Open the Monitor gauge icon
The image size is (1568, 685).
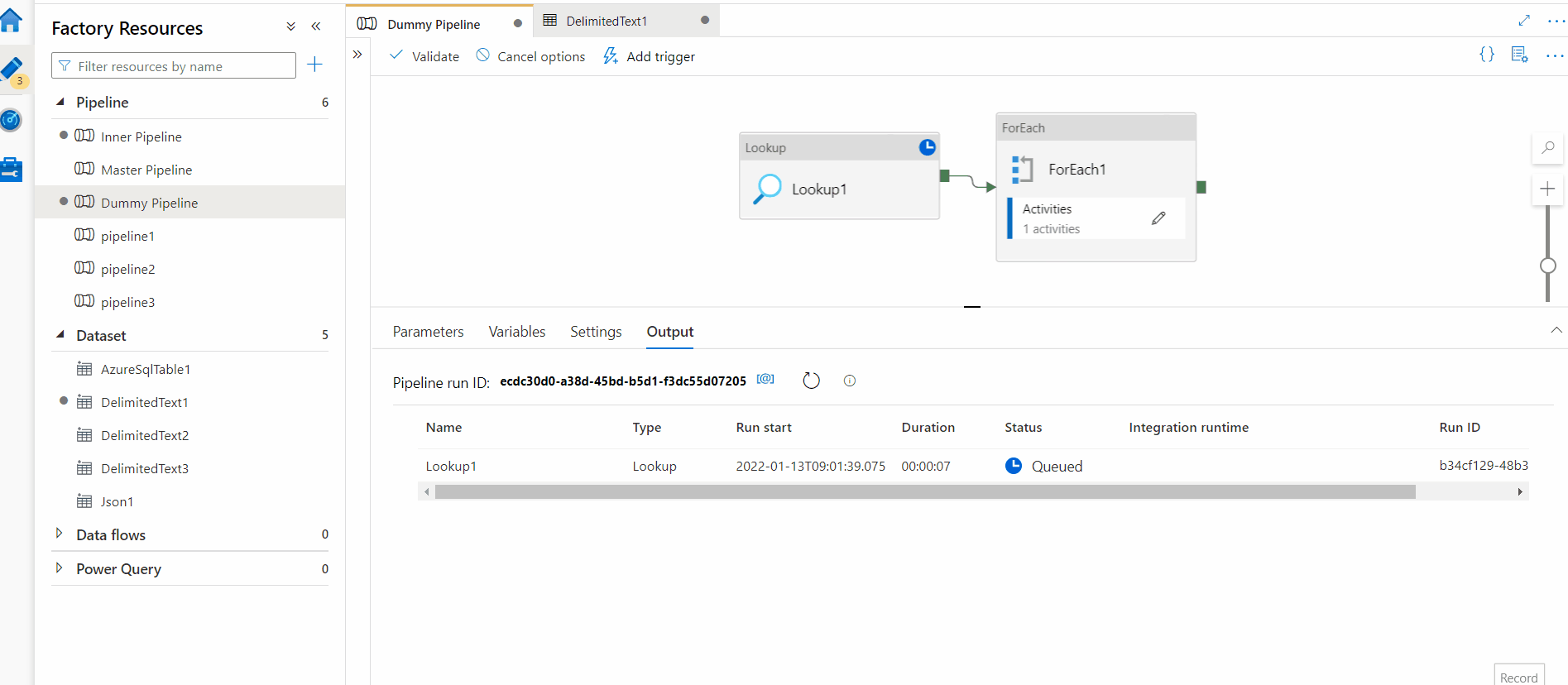click(x=11, y=120)
